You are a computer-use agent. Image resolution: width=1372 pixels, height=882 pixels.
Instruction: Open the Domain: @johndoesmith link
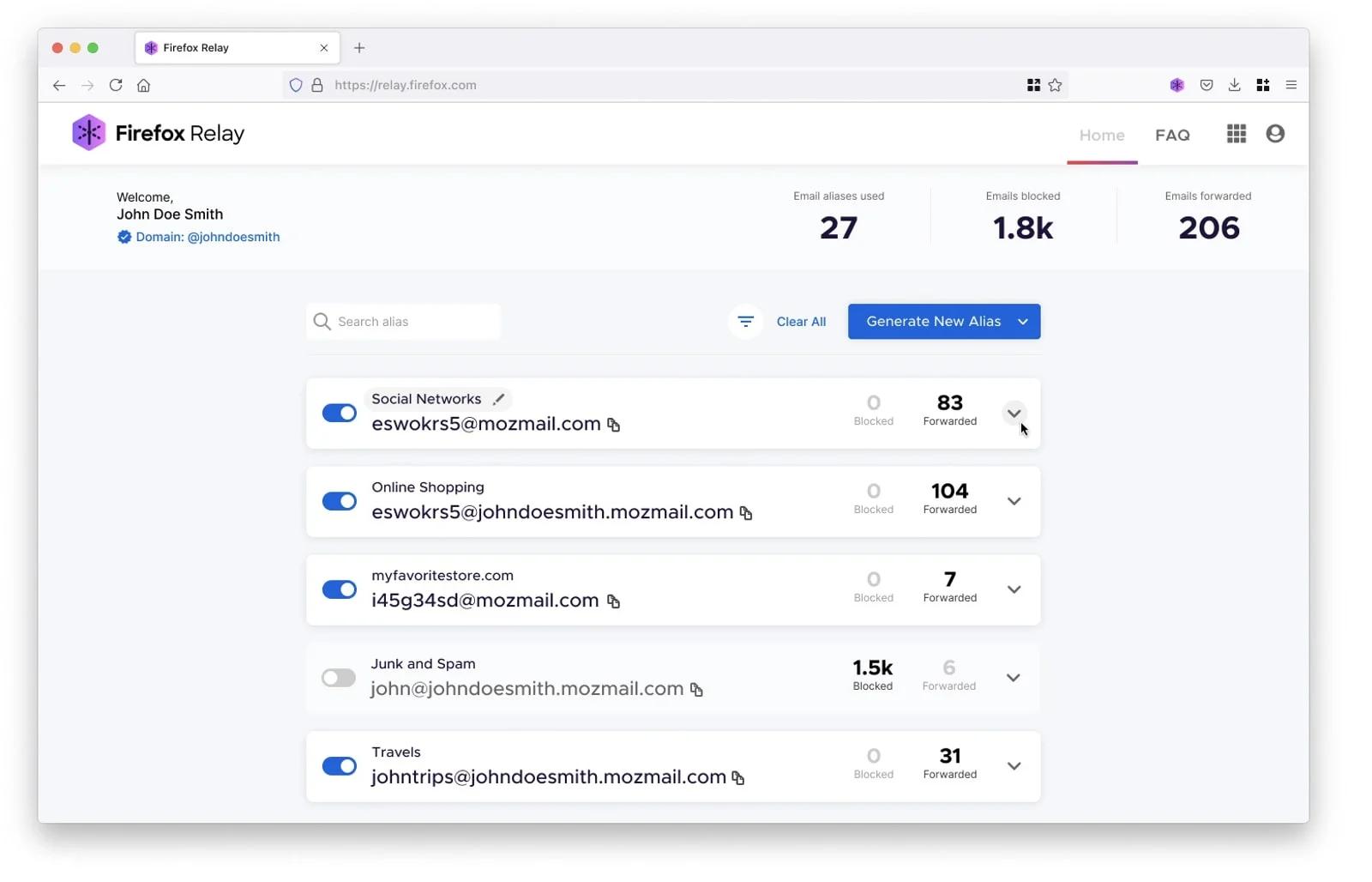[208, 237]
